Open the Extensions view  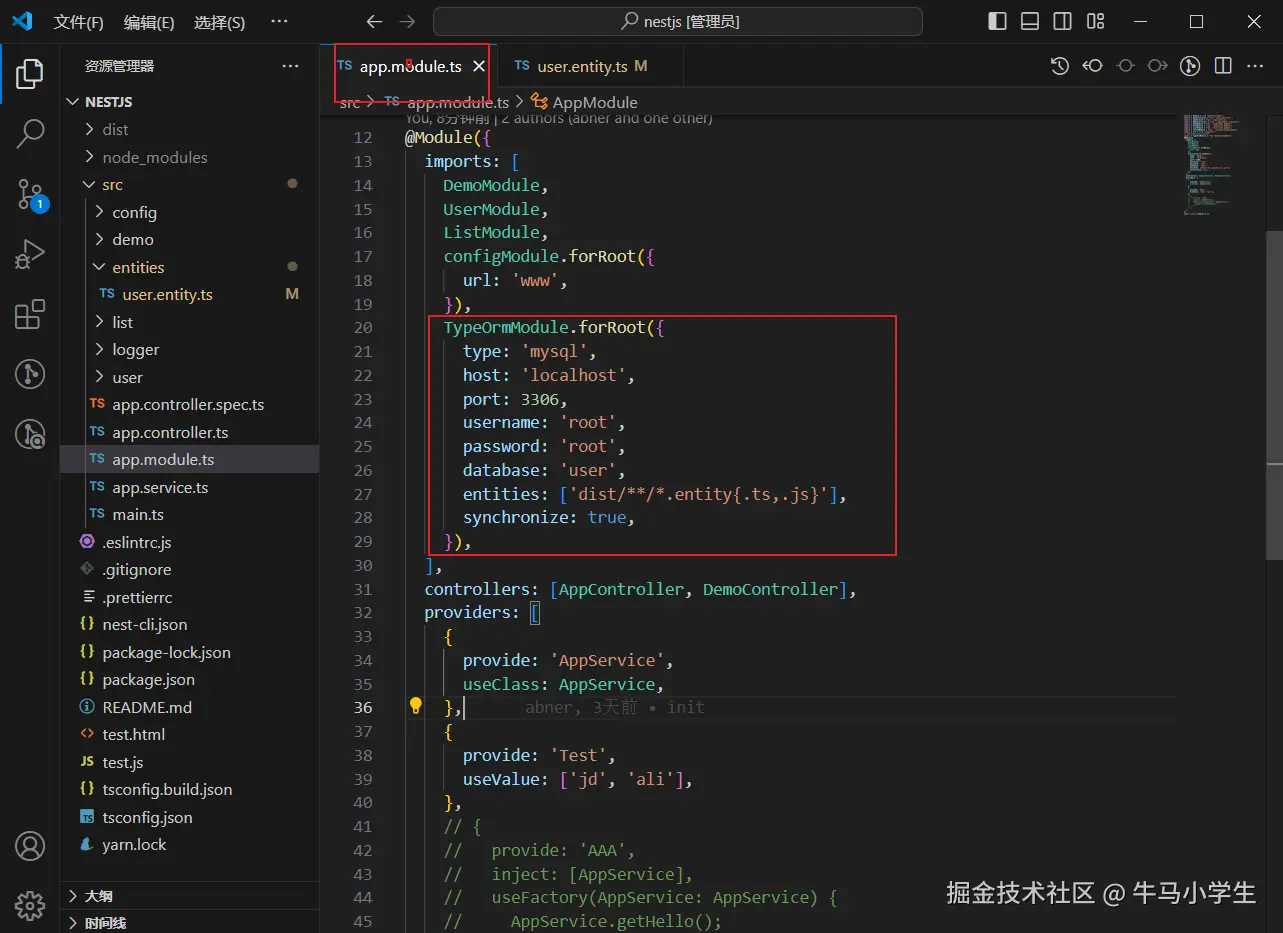30,315
